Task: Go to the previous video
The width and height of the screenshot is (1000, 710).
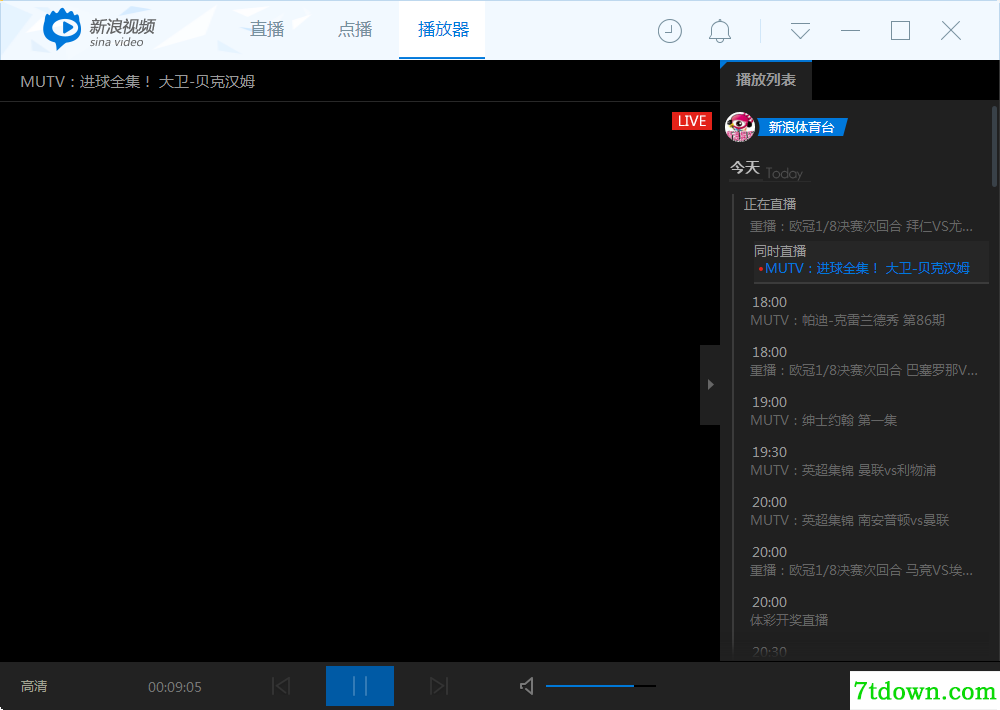Action: pos(281,686)
